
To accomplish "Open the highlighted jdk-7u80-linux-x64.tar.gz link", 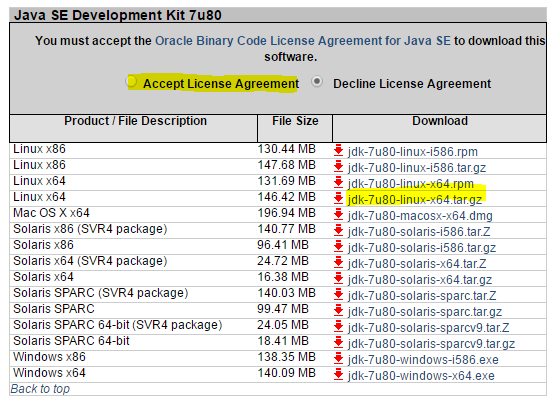I will tap(415, 200).
